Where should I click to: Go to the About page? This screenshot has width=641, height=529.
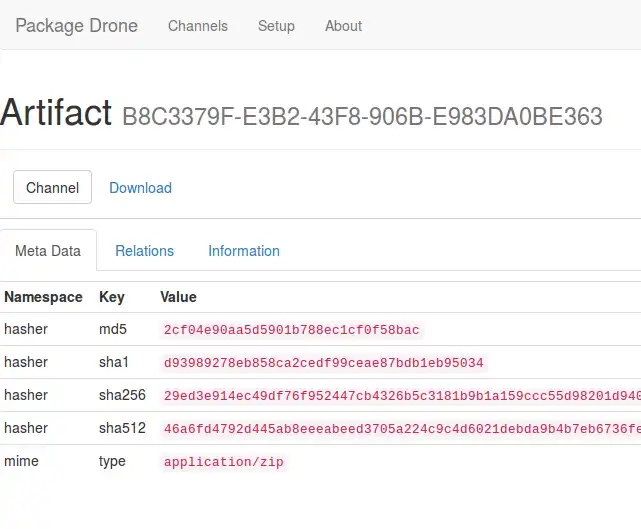coord(343,26)
